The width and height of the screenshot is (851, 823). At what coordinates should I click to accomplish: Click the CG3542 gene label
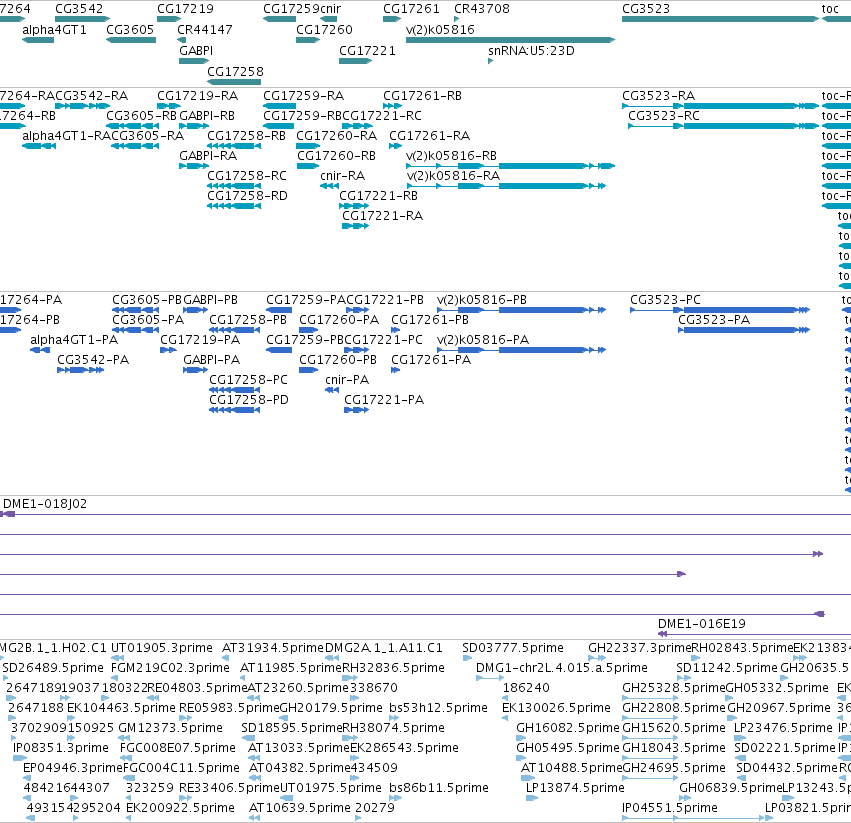[79, 9]
